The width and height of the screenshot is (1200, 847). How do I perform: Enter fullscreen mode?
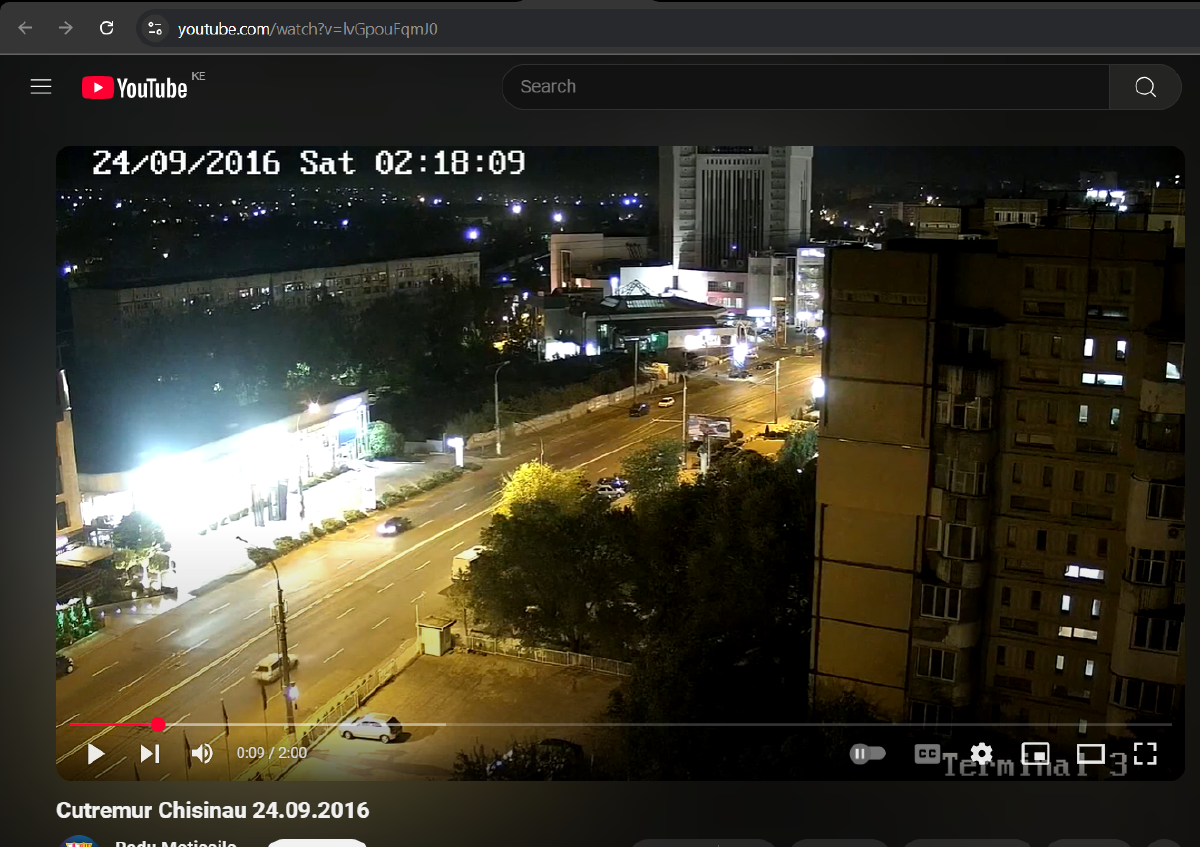[1143, 753]
